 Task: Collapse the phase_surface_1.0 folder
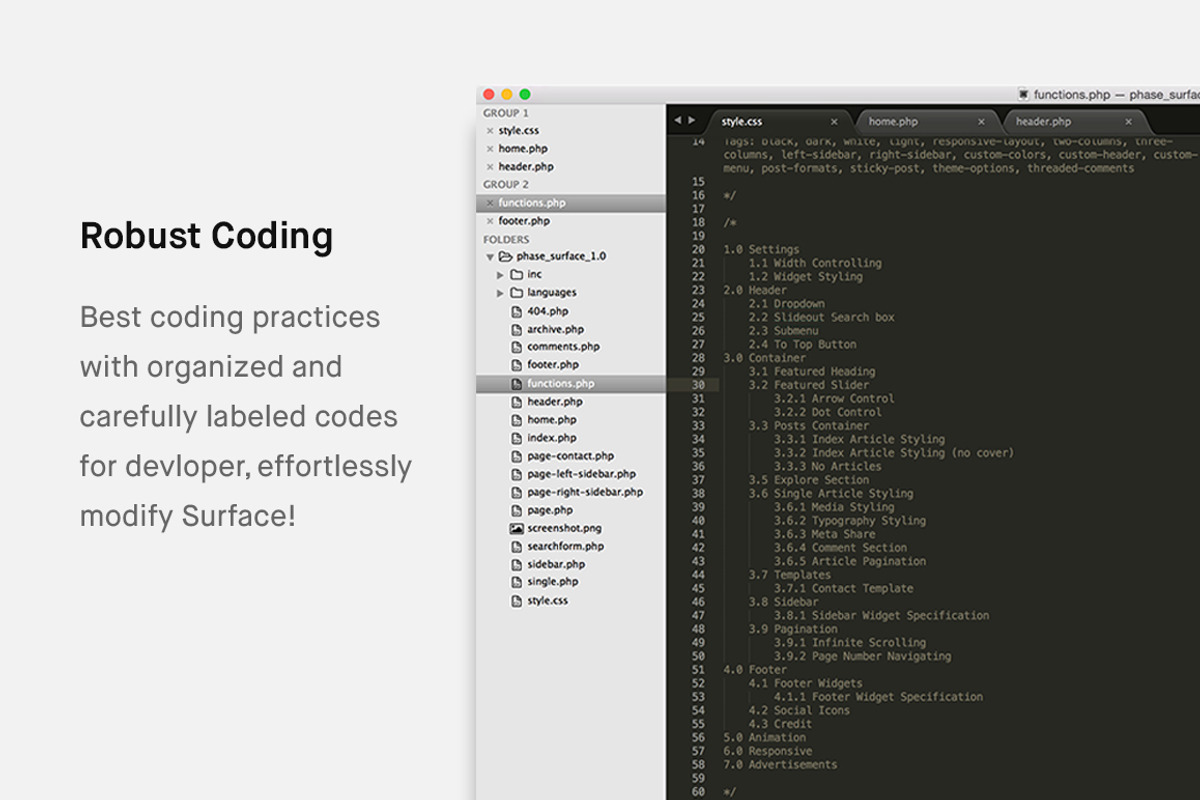tap(490, 257)
